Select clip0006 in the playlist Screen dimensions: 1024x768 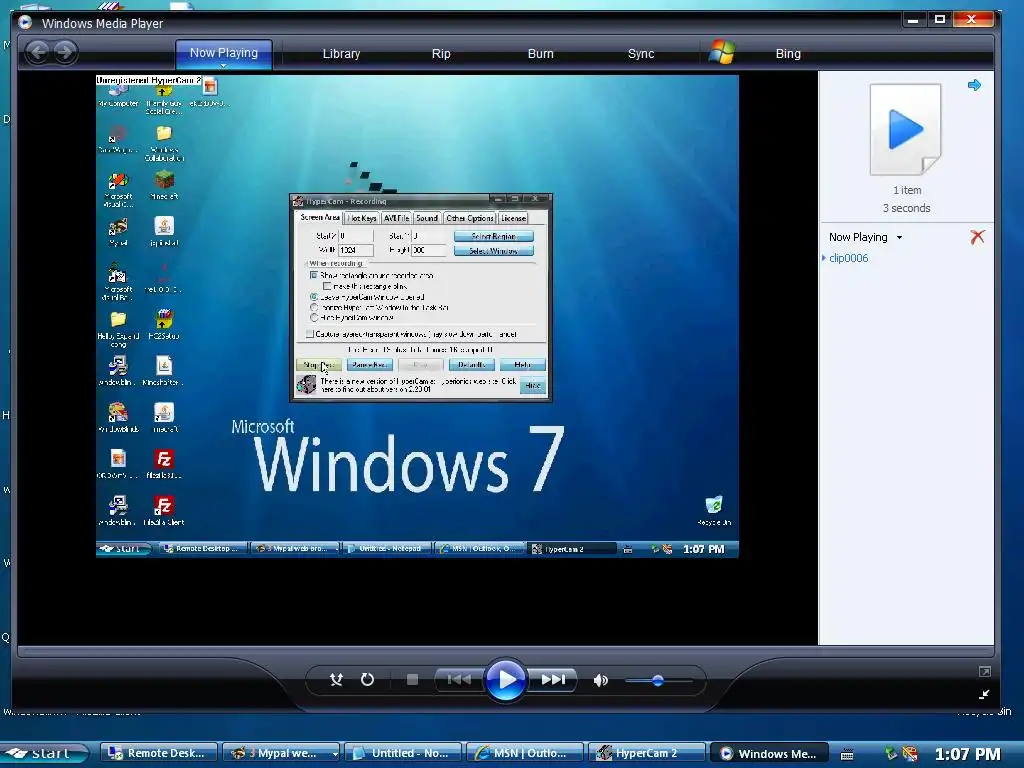tap(848, 258)
